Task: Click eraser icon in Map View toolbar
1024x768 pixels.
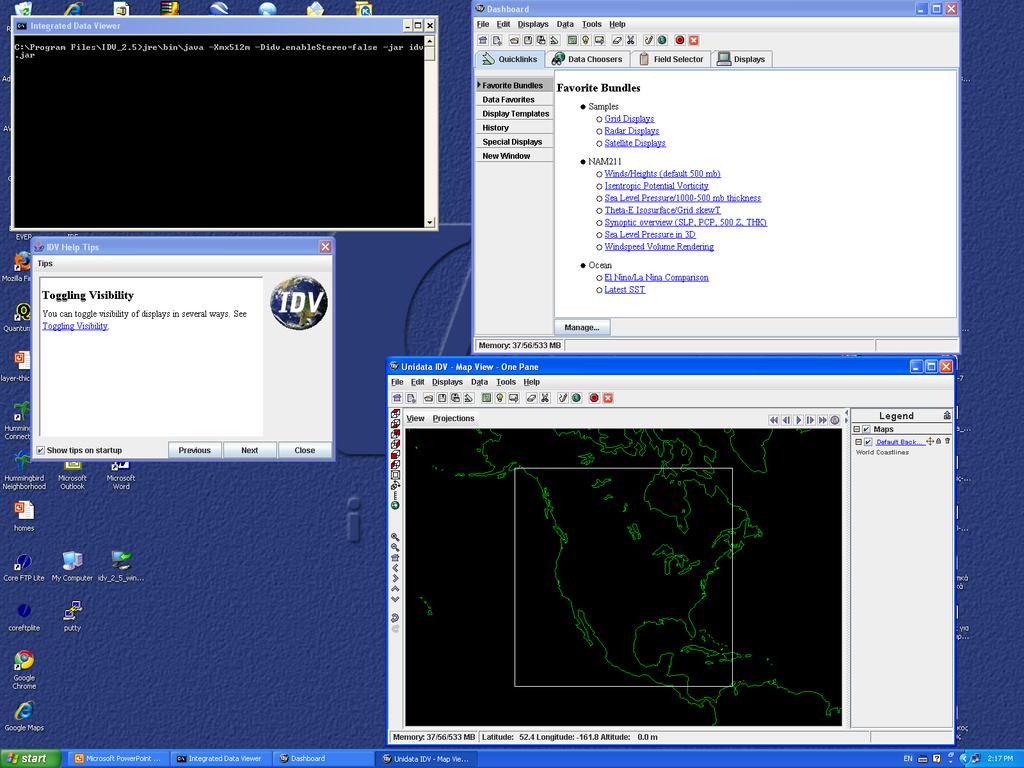Action: pos(531,398)
